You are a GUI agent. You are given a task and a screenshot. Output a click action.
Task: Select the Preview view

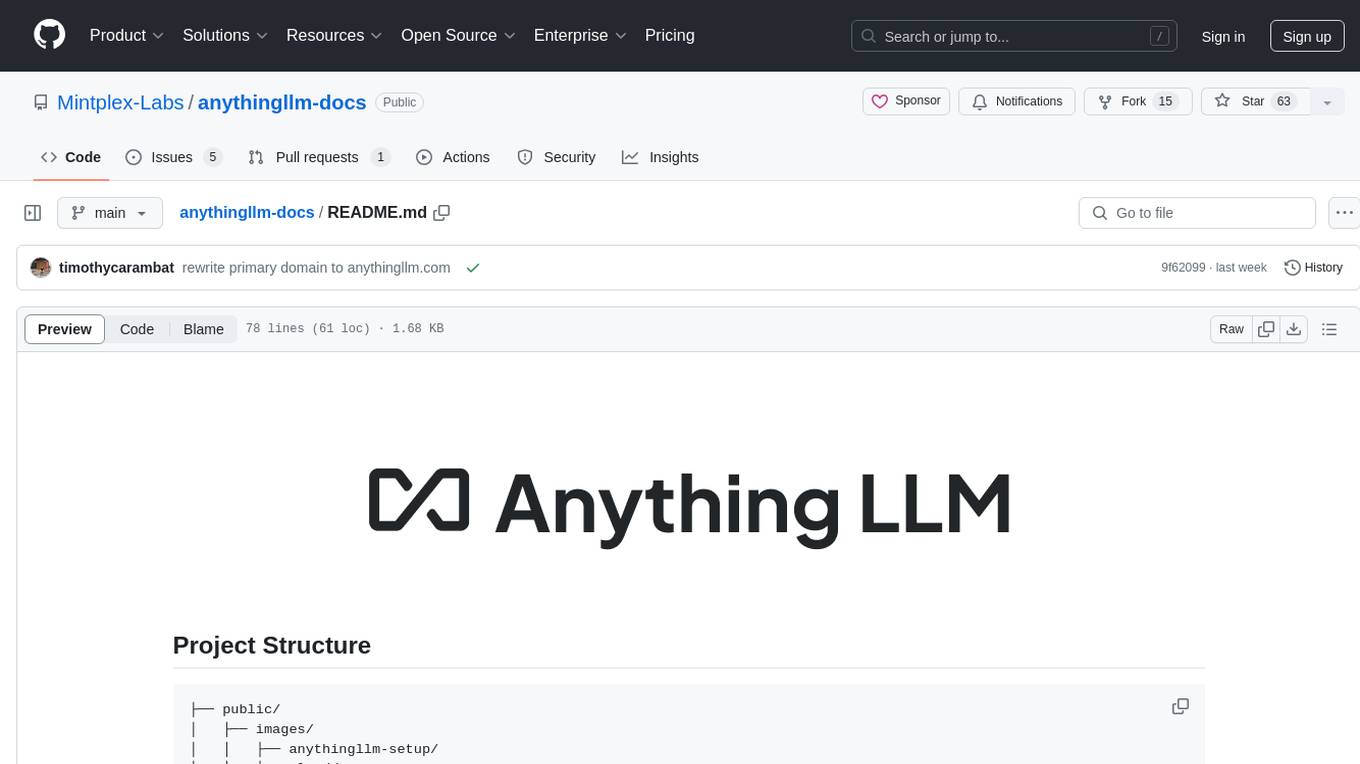click(x=65, y=329)
